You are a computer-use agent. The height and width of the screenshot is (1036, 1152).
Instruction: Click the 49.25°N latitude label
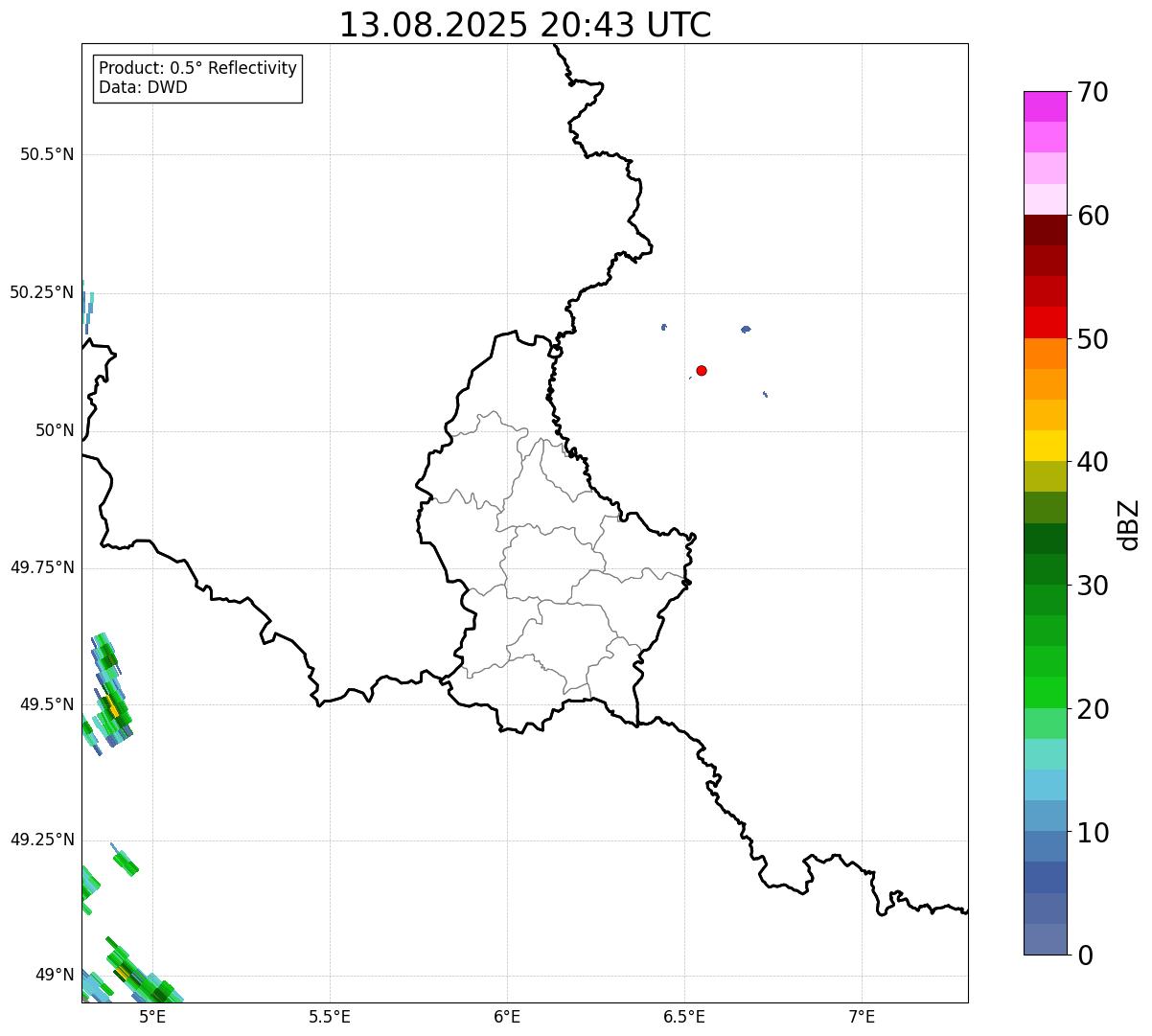click(x=42, y=840)
